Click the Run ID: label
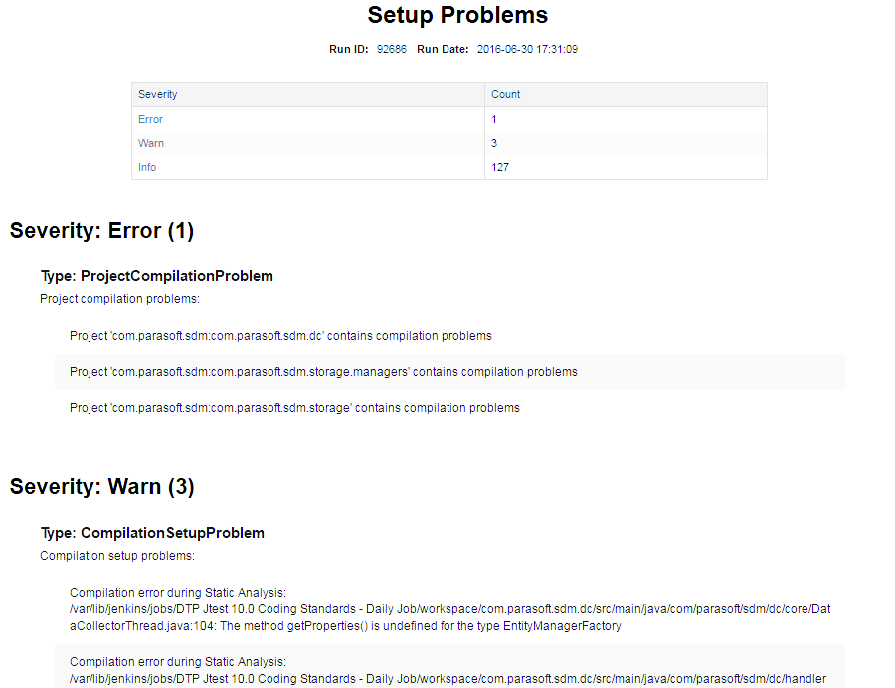 [349, 49]
